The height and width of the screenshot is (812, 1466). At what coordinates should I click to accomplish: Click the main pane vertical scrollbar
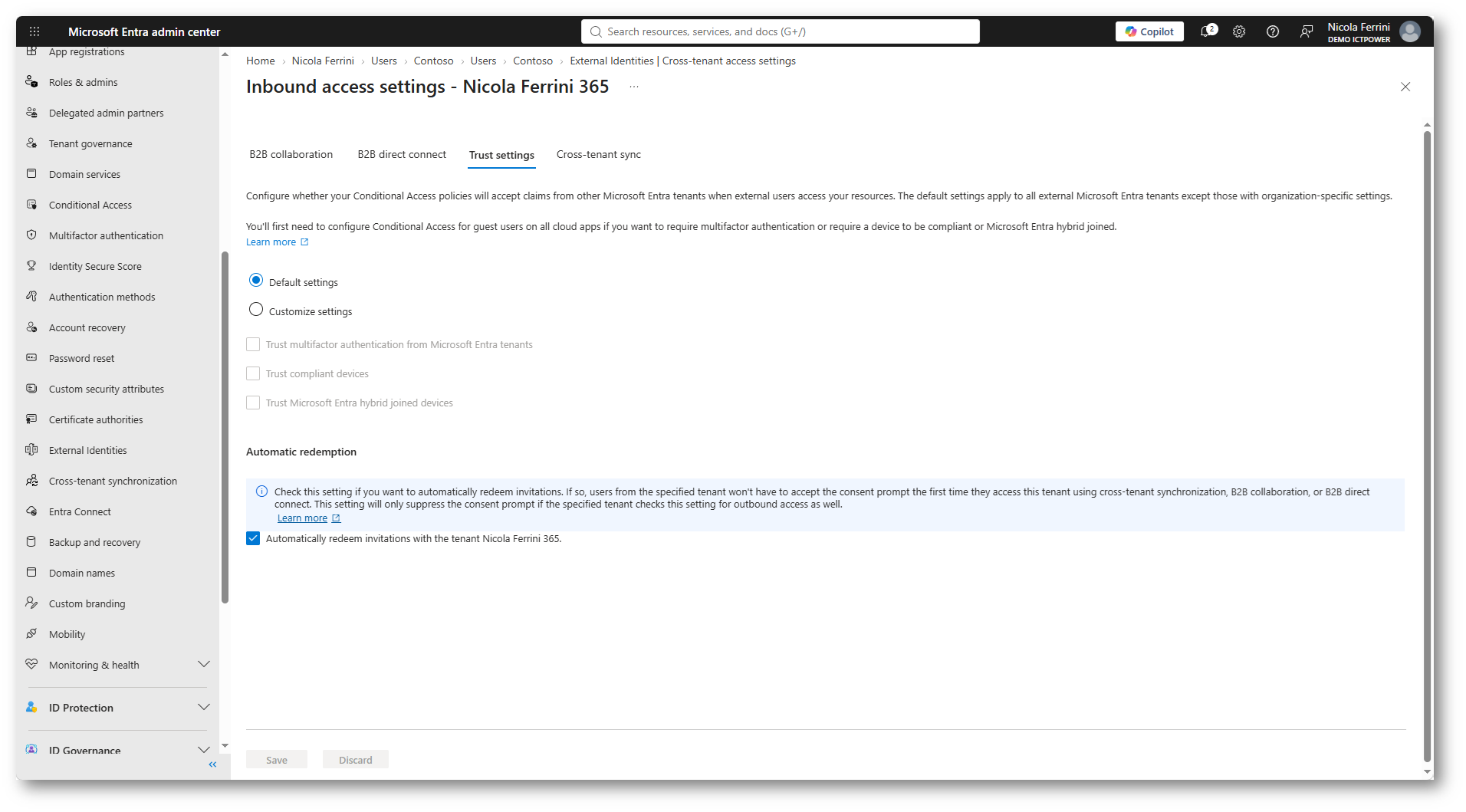pos(1427,446)
